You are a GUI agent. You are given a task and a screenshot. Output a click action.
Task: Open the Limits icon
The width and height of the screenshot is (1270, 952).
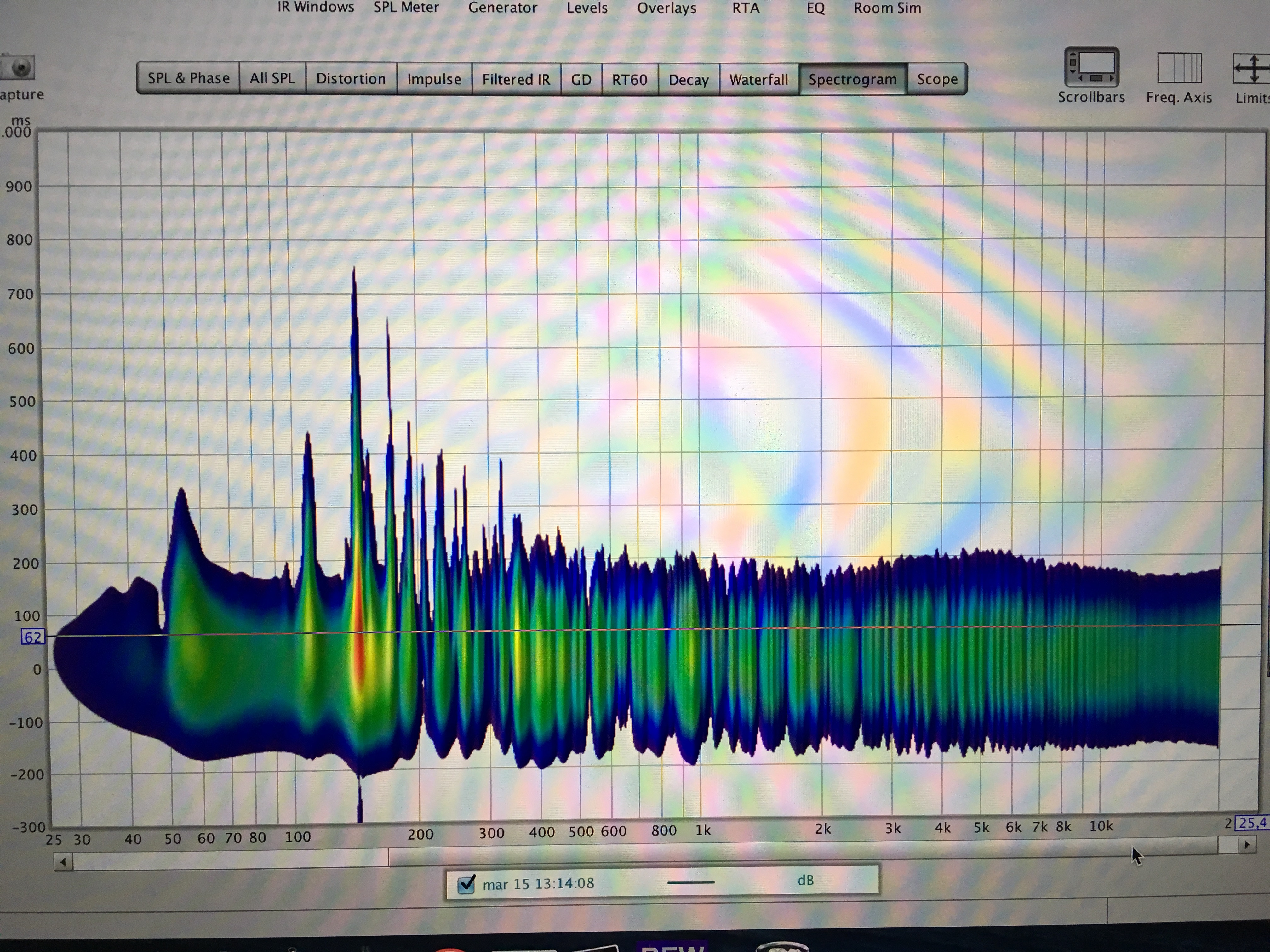click(x=1253, y=69)
